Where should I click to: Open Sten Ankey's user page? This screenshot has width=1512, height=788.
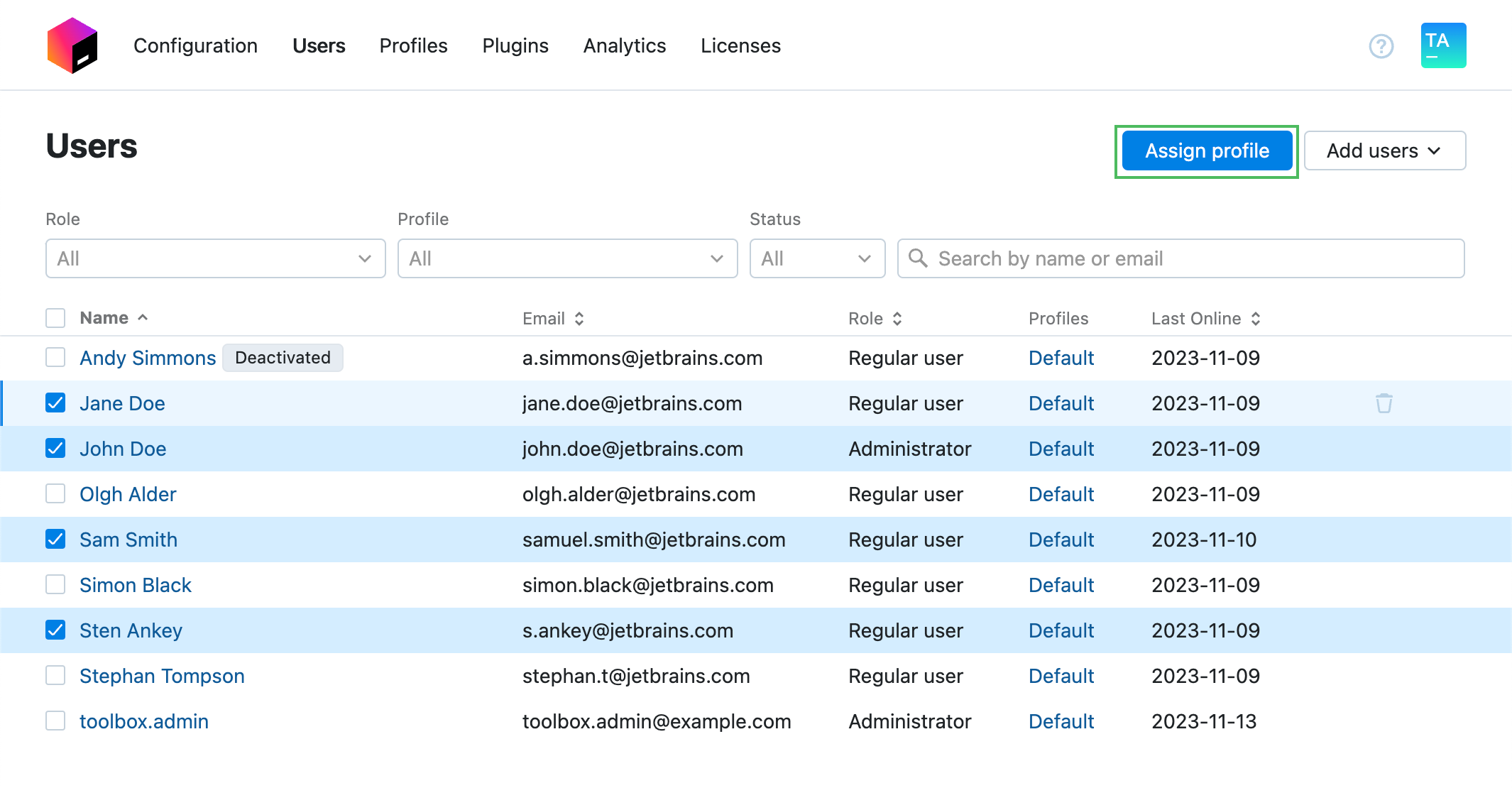point(131,630)
